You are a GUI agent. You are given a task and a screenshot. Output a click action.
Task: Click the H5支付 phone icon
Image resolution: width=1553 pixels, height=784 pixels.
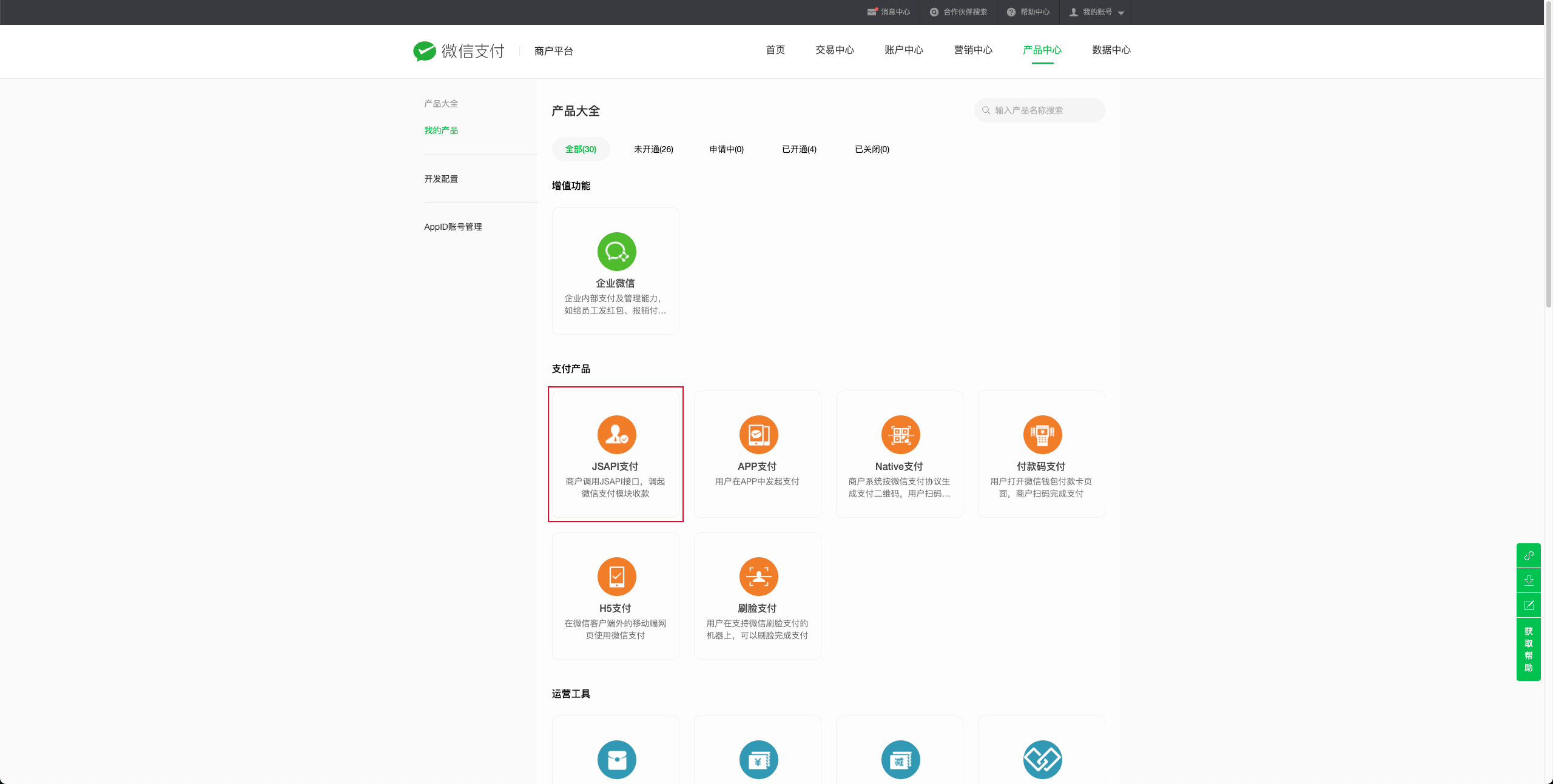[616, 577]
